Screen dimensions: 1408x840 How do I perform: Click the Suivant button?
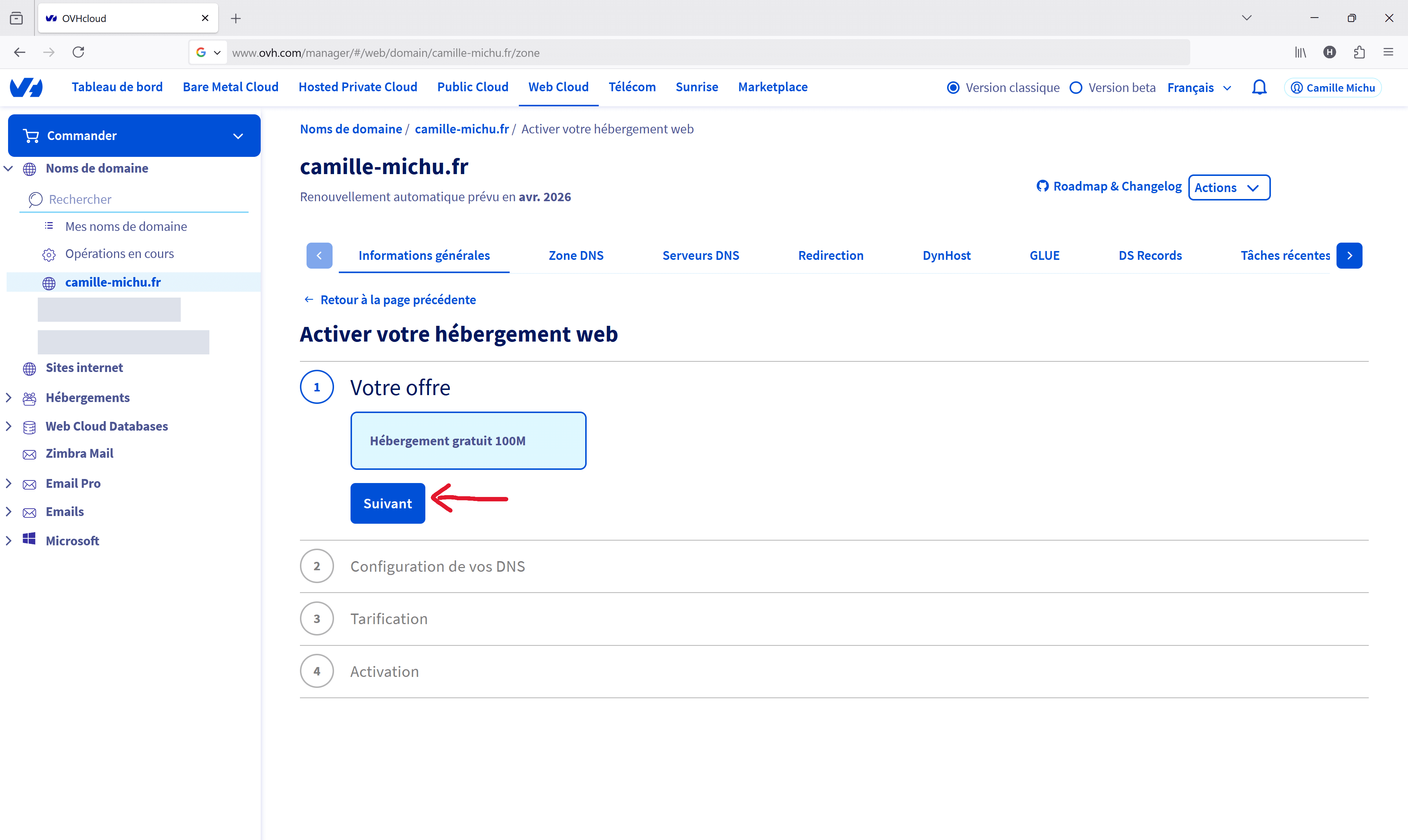tap(387, 503)
